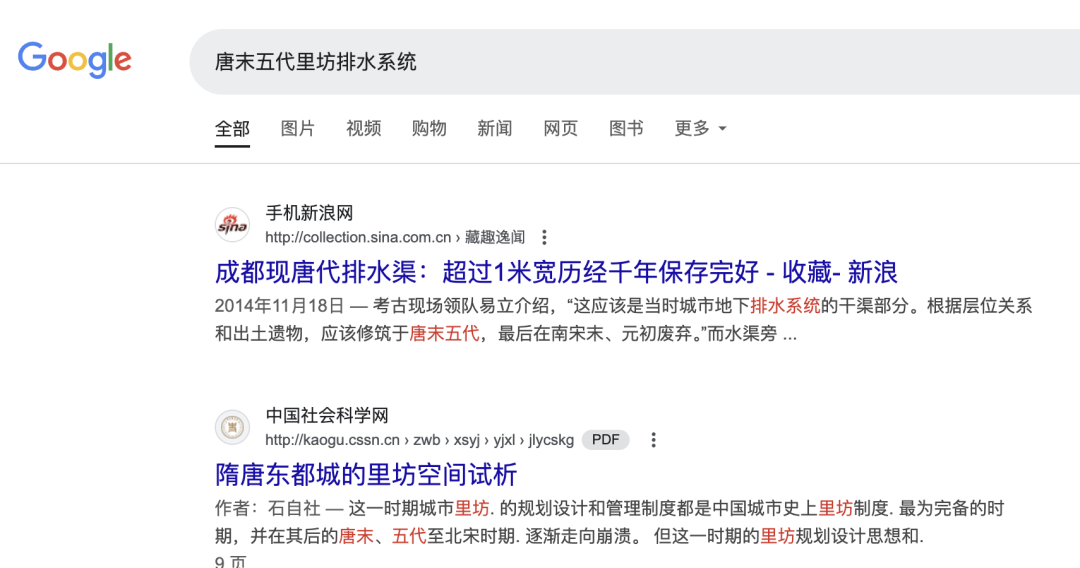The height and width of the screenshot is (568, 1080).
Task: Click the PDF badge label
Action: [605, 440]
